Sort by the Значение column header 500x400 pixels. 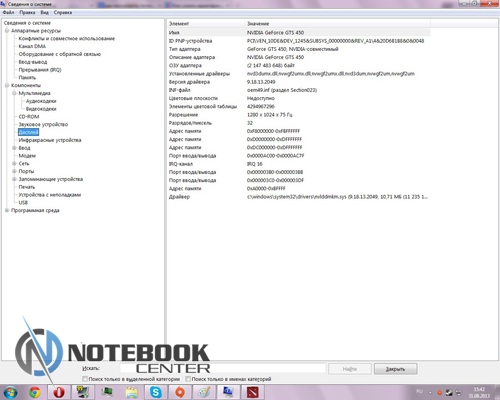(337, 24)
